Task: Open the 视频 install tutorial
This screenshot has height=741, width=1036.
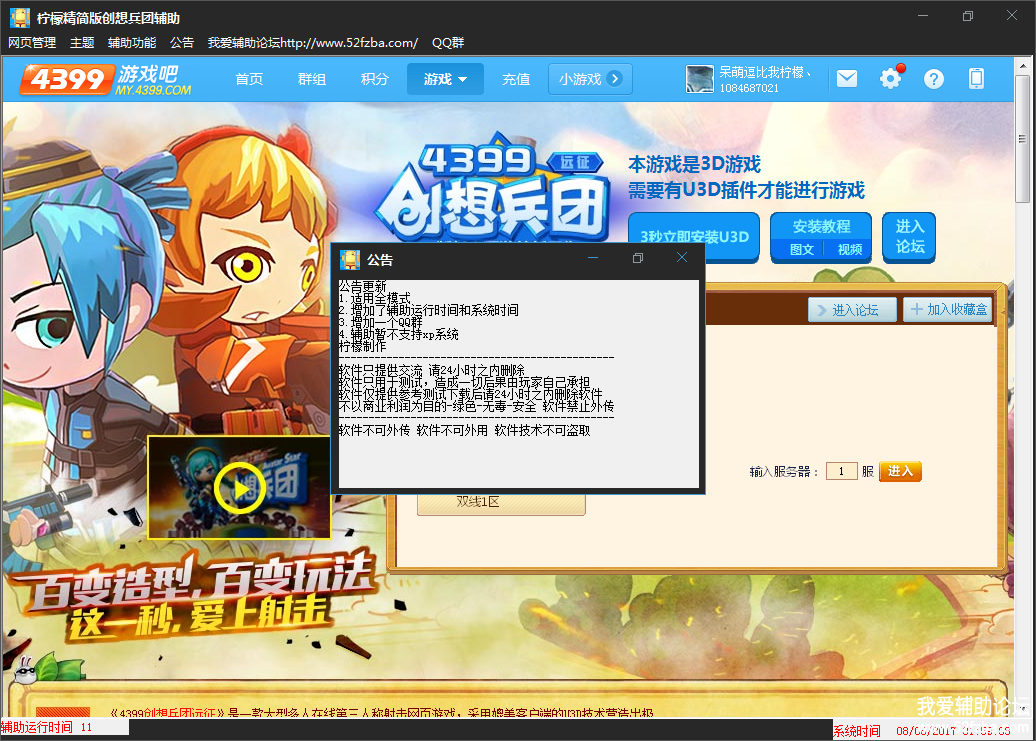Action: 850,250
